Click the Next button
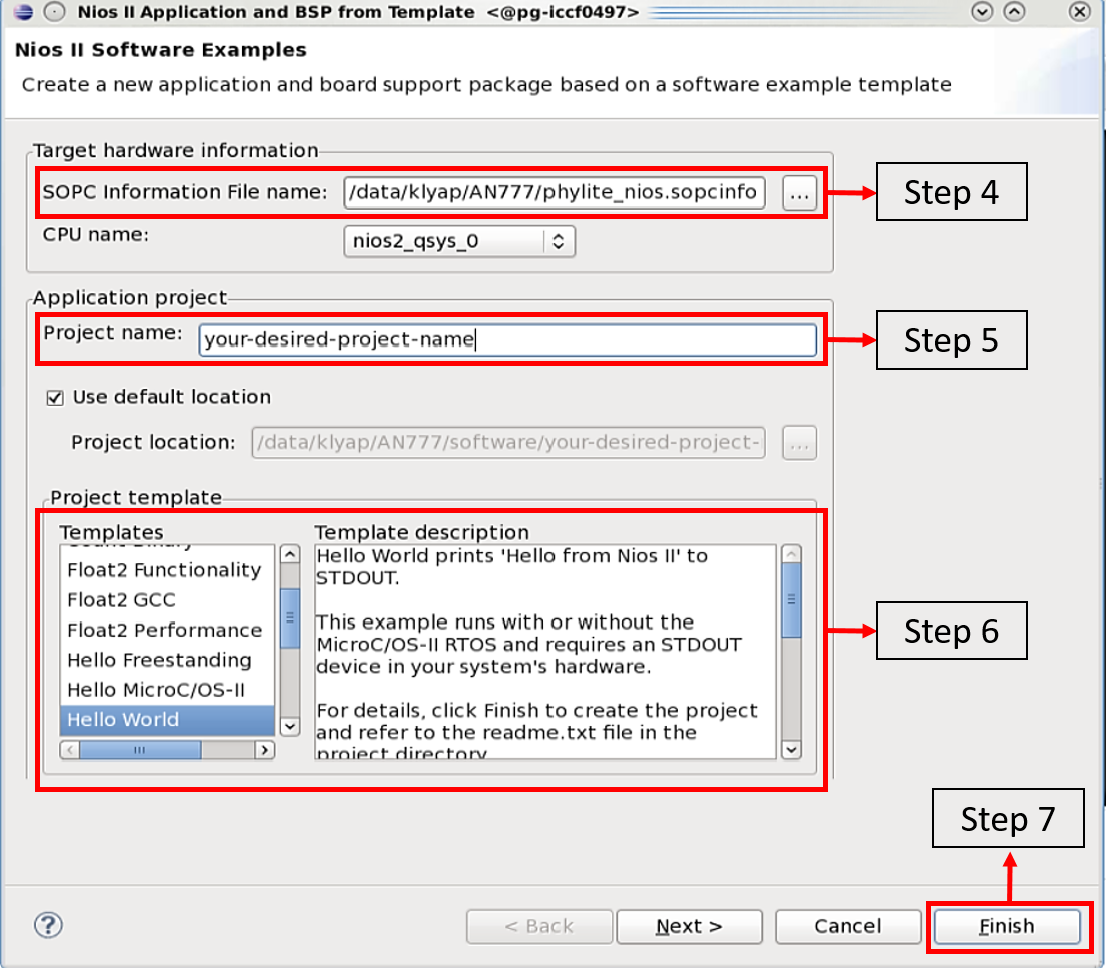 pyautogui.click(x=689, y=926)
